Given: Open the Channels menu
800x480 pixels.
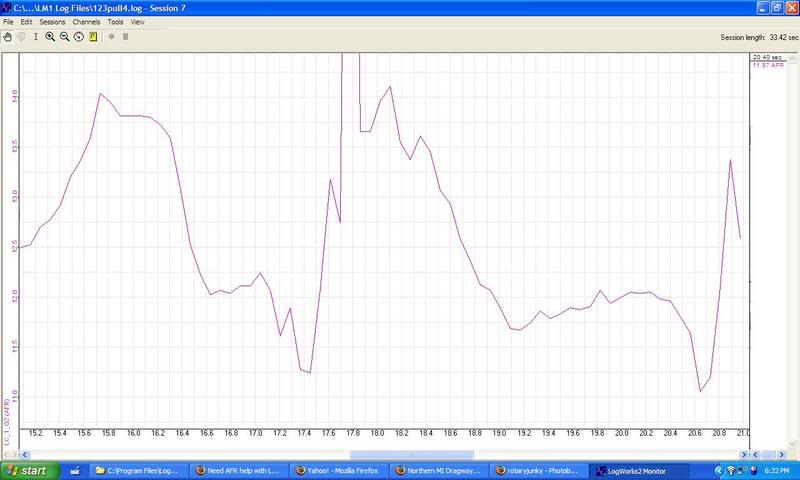Looking at the screenshot, I should (86, 22).
